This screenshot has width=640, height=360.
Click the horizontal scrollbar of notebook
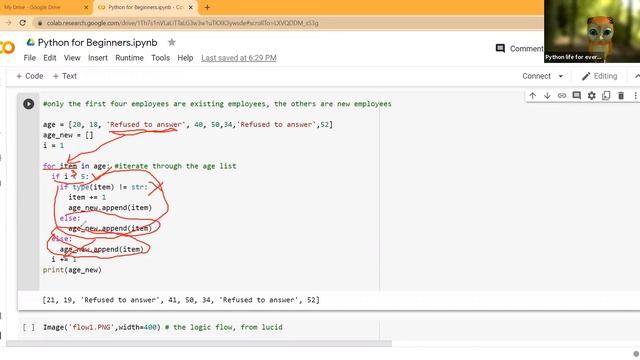pyautogui.click(x=199, y=344)
